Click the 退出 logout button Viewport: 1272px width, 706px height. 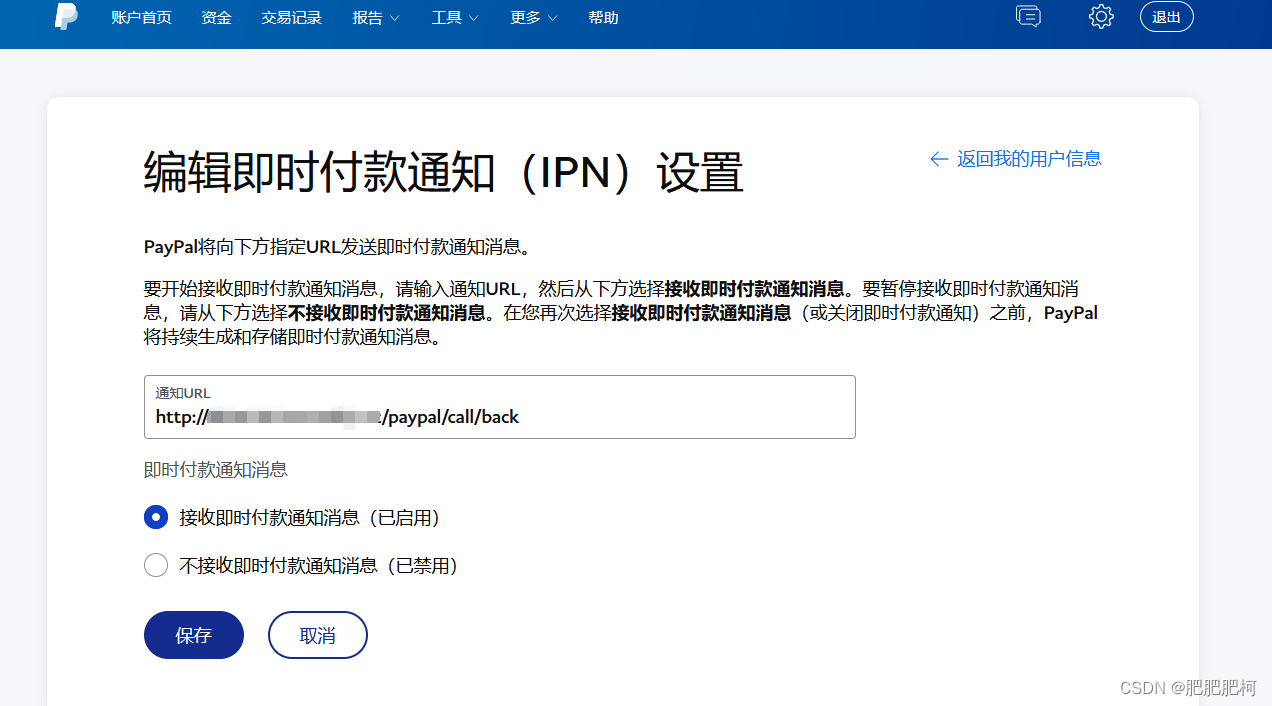[1167, 17]
